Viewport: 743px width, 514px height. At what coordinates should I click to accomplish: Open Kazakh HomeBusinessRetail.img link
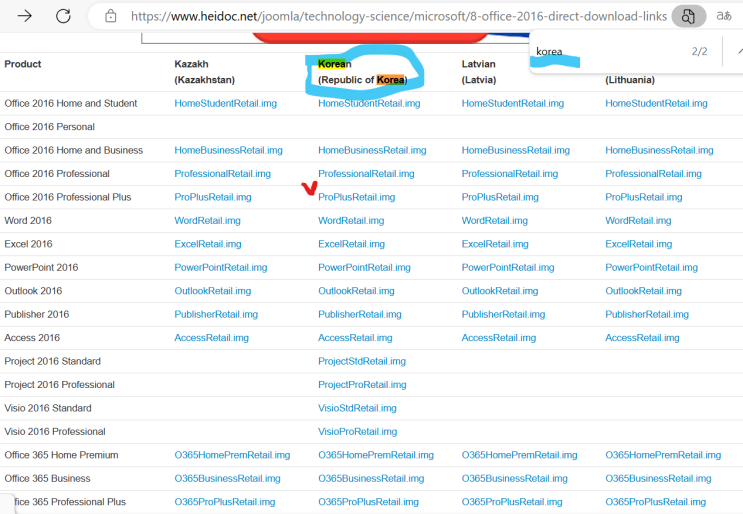tap(228, 150)
